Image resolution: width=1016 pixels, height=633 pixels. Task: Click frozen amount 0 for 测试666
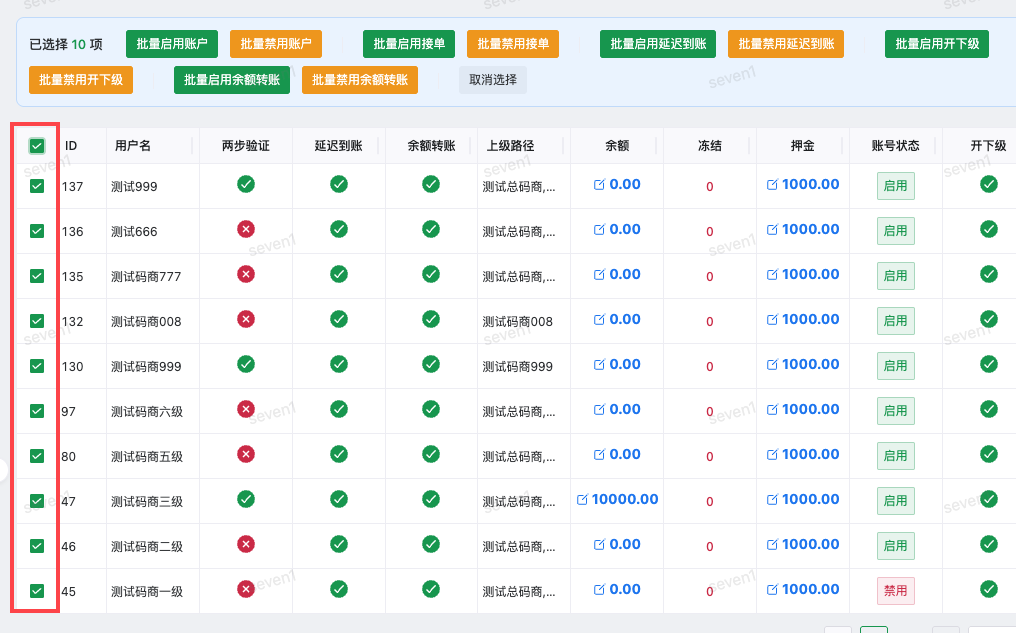[710, 231]
